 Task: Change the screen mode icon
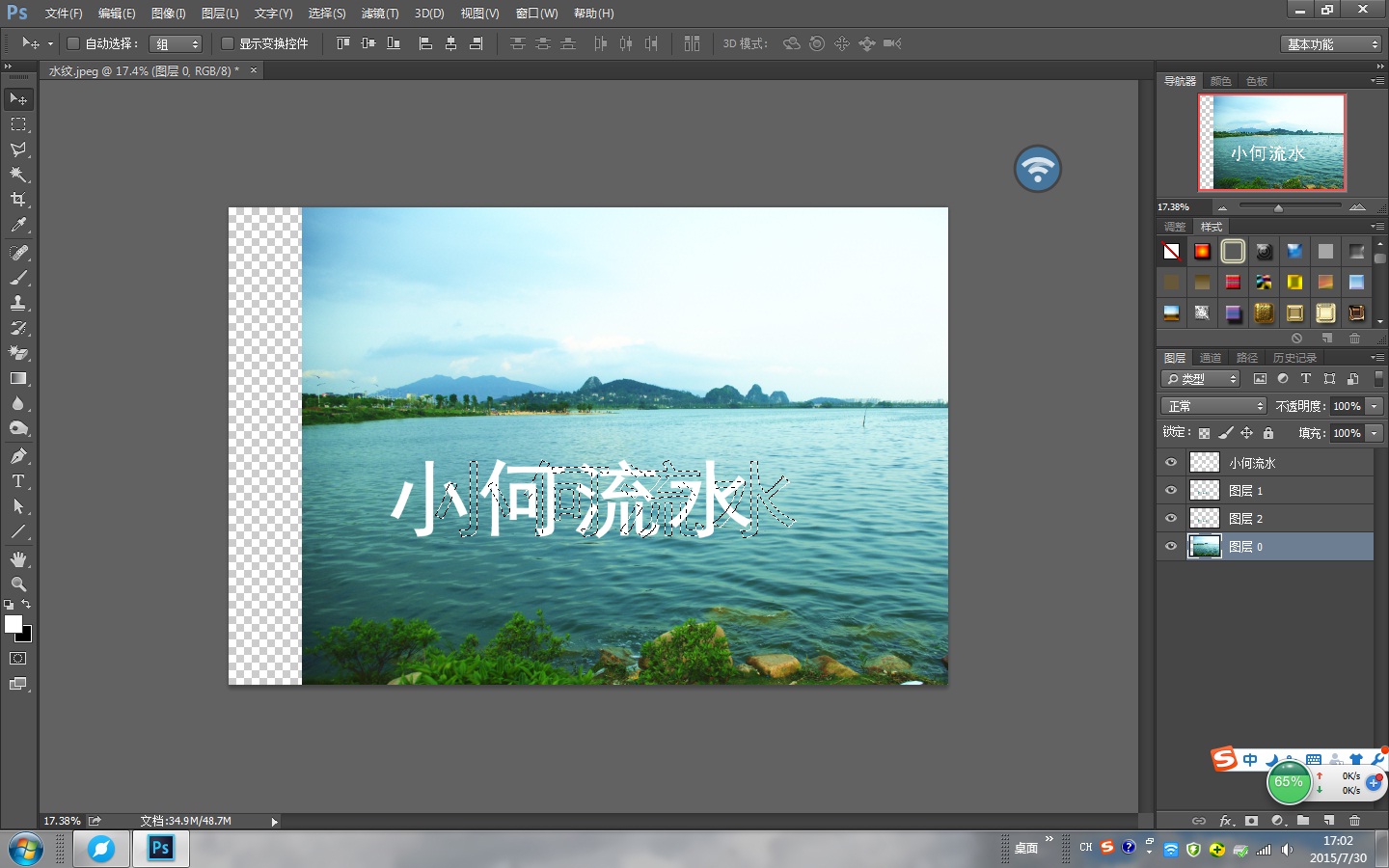[x=18, y=684]
